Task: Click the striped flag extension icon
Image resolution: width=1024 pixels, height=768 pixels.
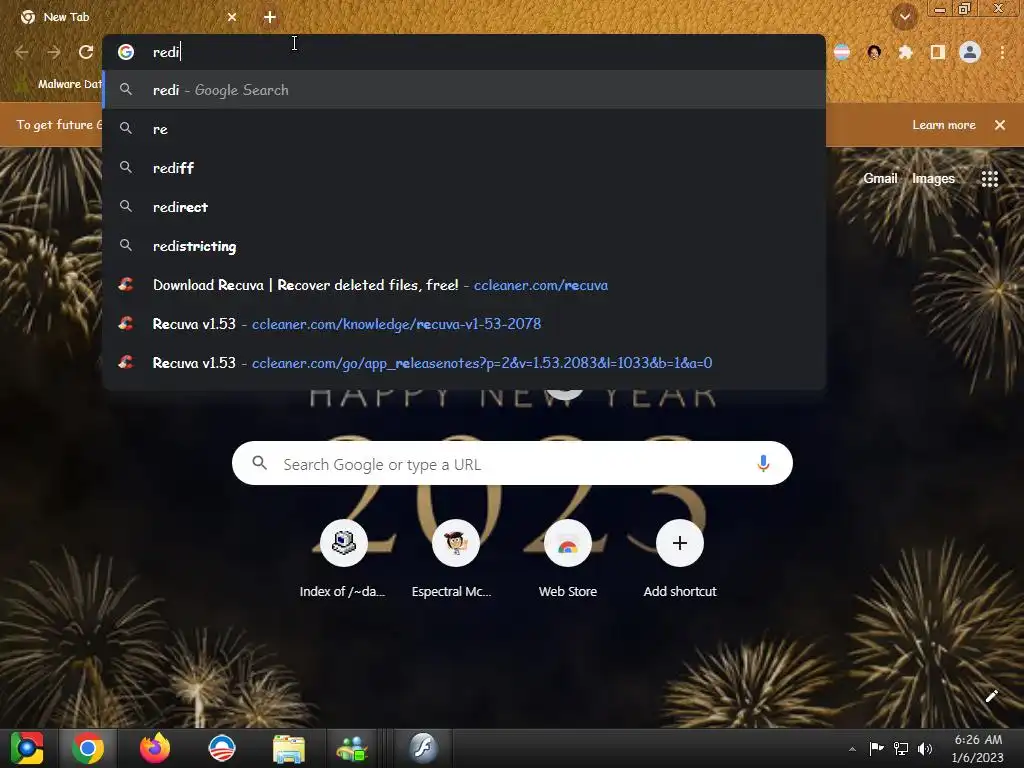Action: point(842,52)
